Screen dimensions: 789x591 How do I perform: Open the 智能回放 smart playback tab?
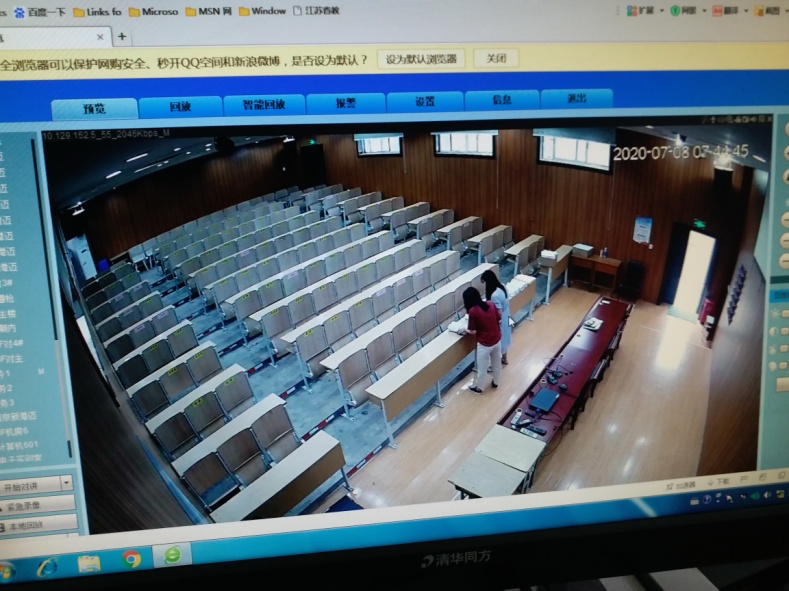[264, 104]
